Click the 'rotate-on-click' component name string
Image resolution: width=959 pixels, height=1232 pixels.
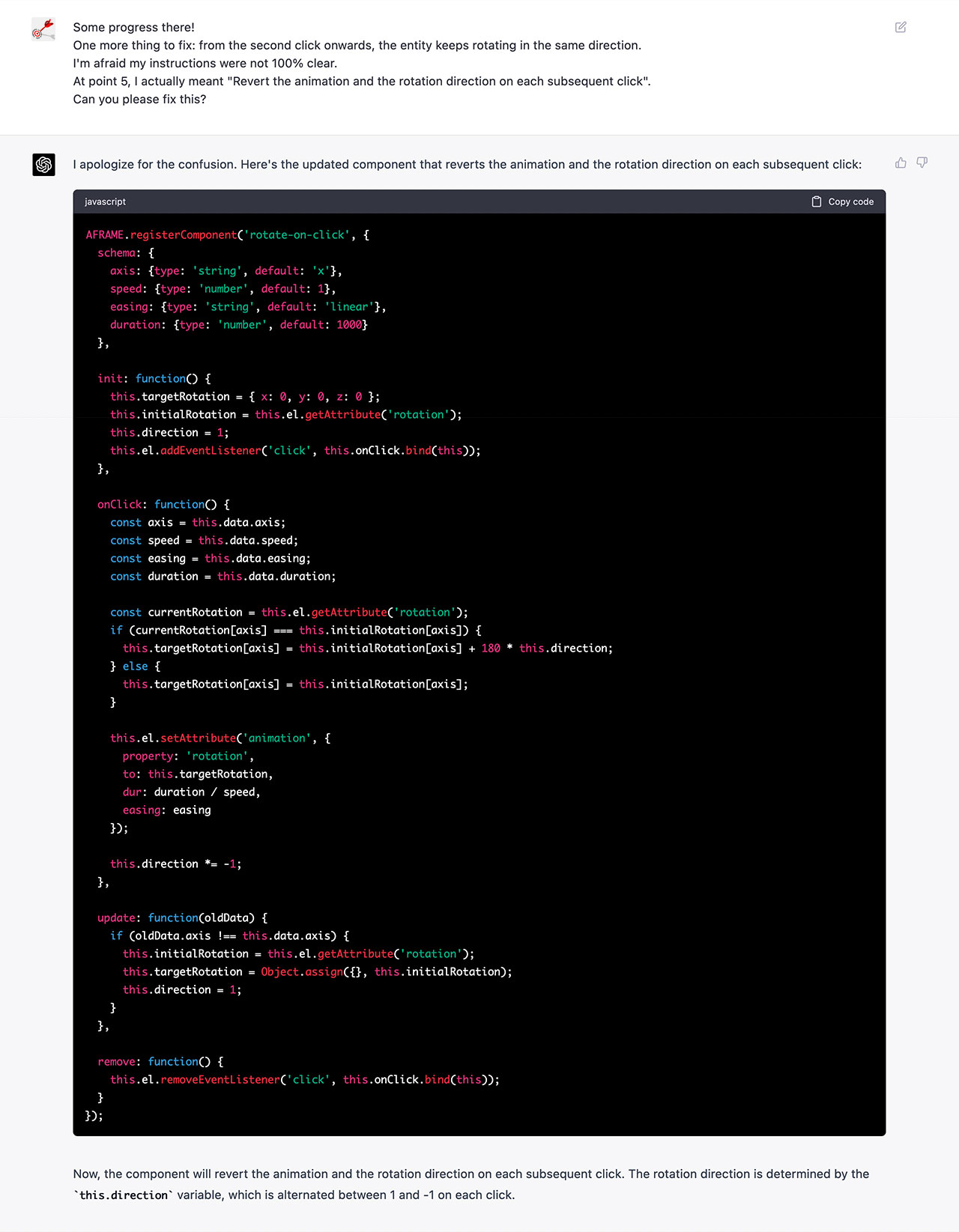(297, 235)
